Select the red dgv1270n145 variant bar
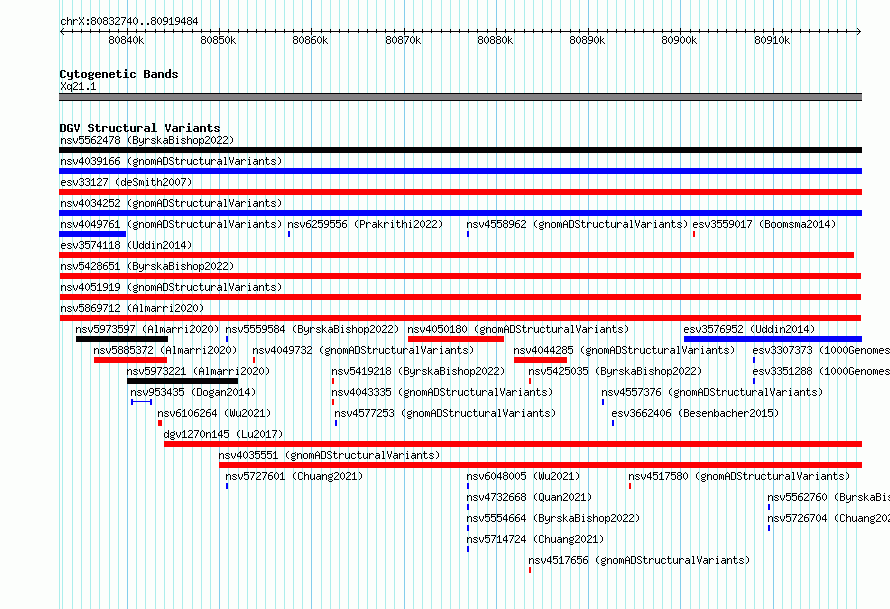The width and height of the screenshot is (890, 609). coord(513,444)
